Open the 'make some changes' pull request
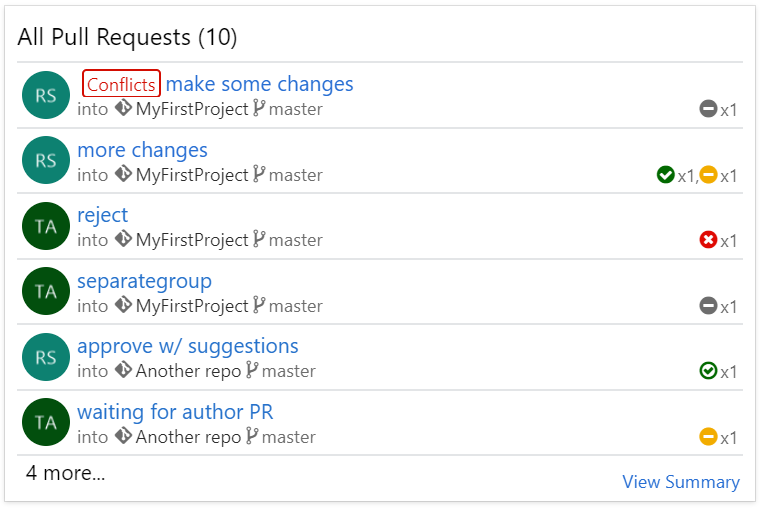761x508 pixels. coord(259,84)
